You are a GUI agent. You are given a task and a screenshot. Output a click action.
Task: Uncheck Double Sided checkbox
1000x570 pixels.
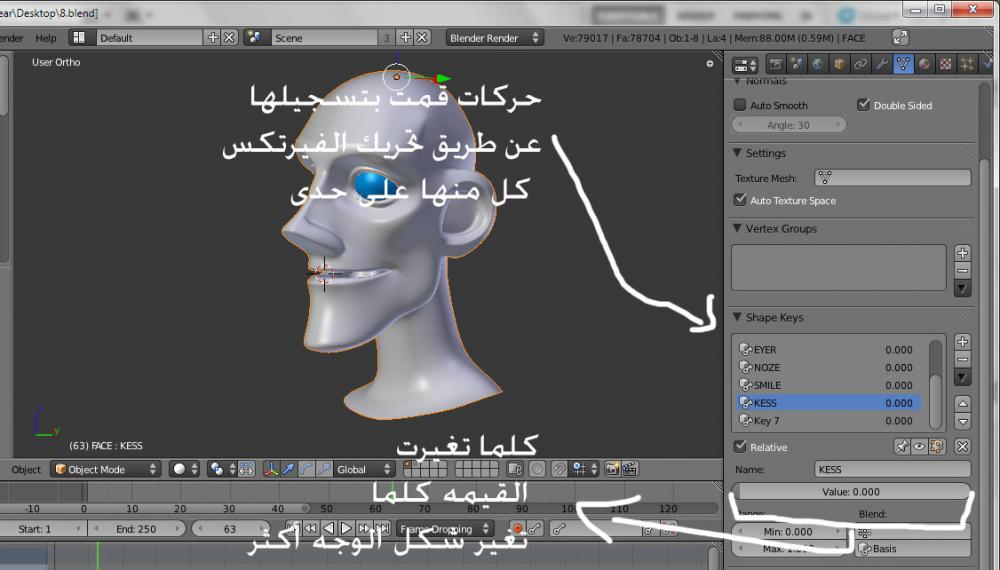[864, 105]
